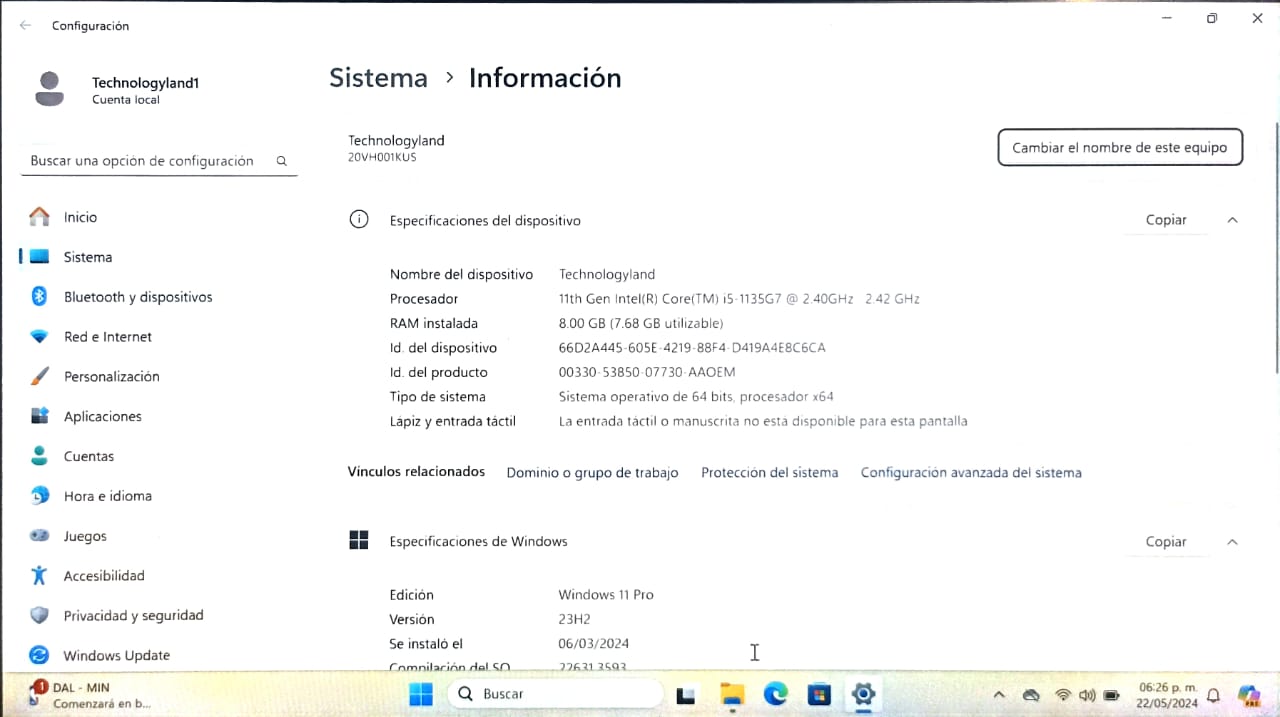Click the volume speaker tray icon
Image resolution: width=1280 pixels, height=717 pixels.
(x=1087, y=695)
